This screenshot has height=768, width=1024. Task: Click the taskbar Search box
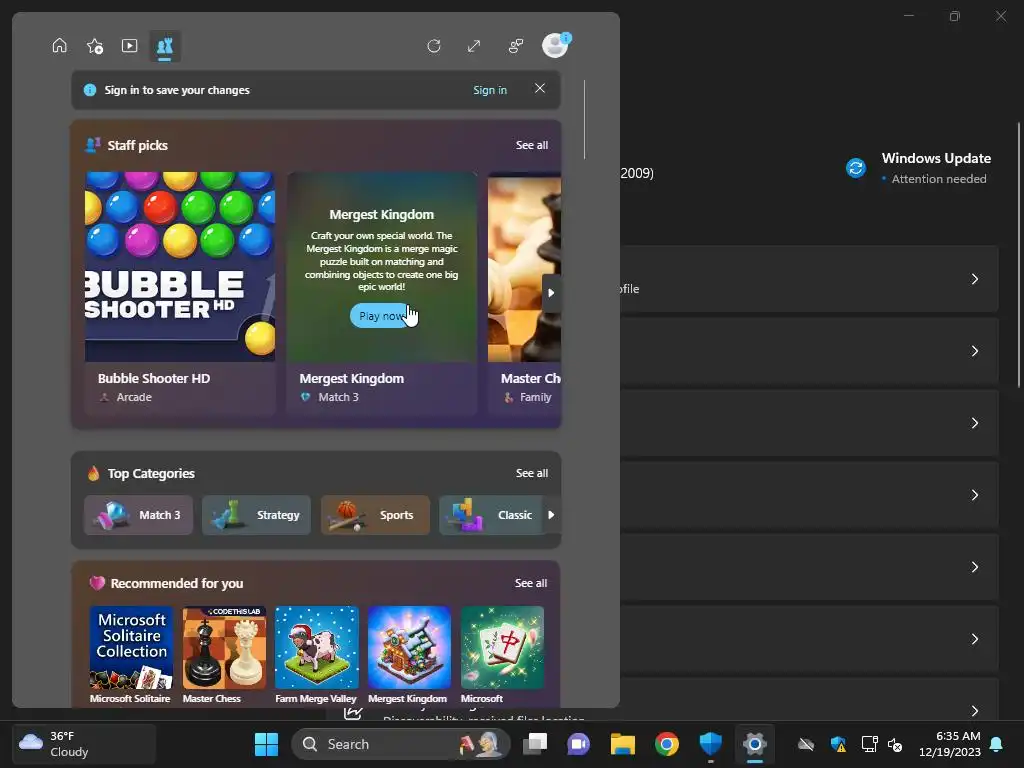click(401, 744)
